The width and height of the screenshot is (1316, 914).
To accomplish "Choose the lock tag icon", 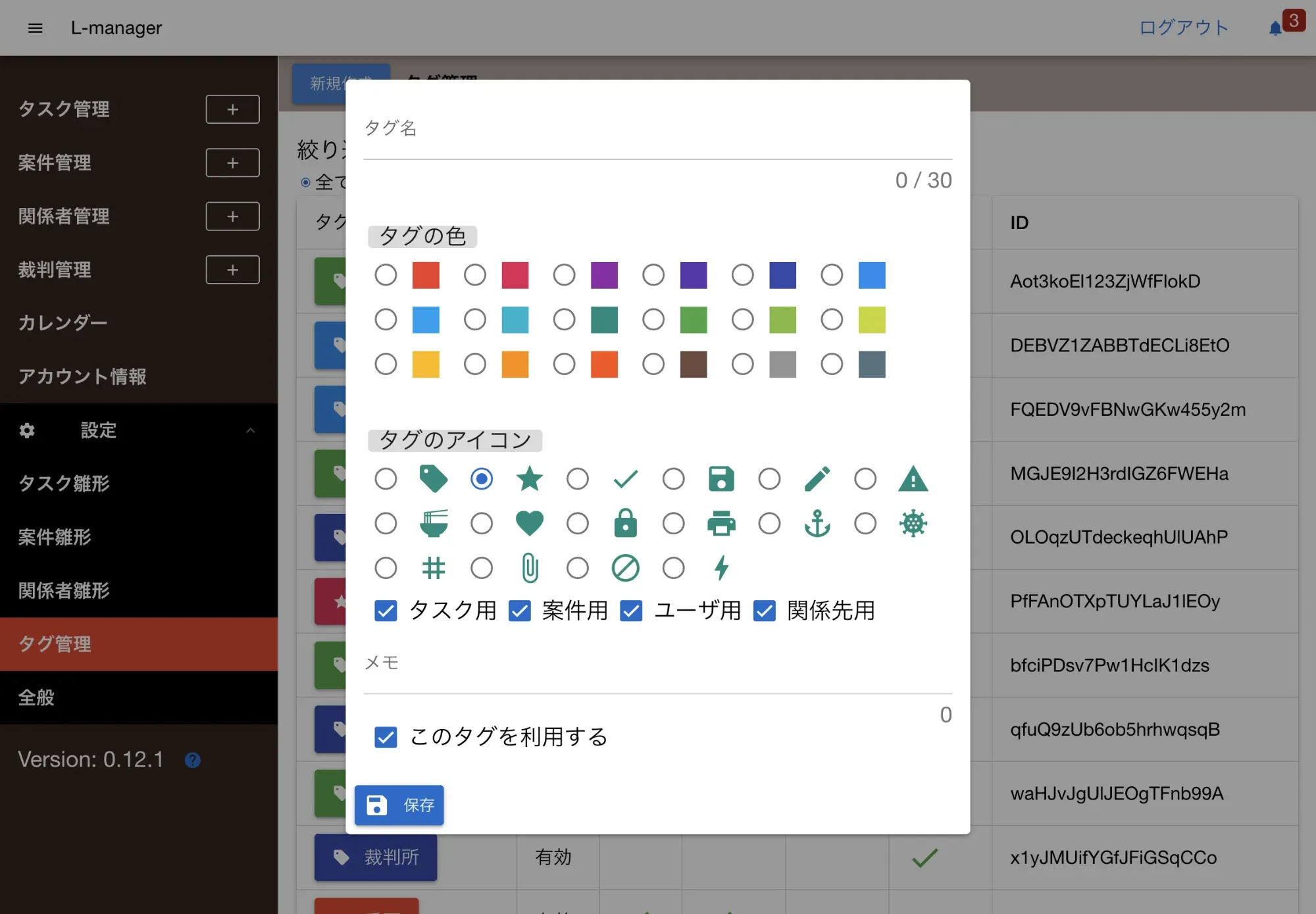I will 578,524.
